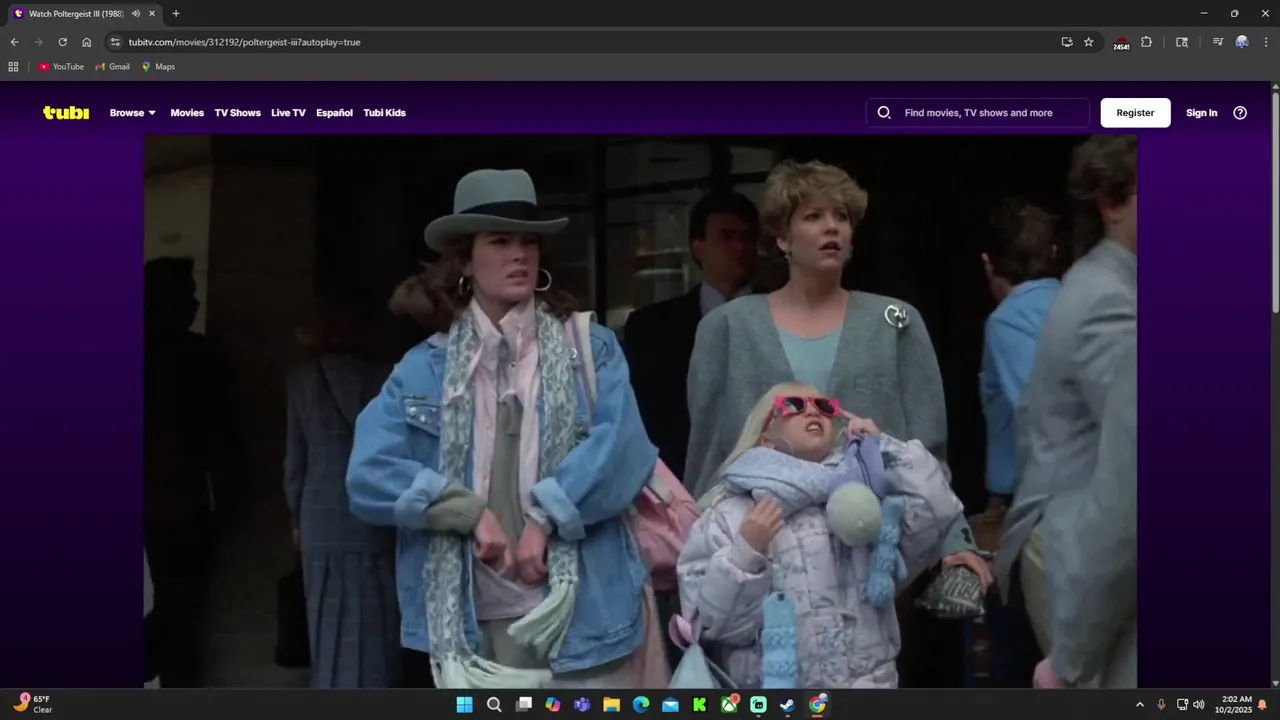Expand the Tubi Browse dropdown
Viewport: 1280px width, 720px height.
(133, 113)
